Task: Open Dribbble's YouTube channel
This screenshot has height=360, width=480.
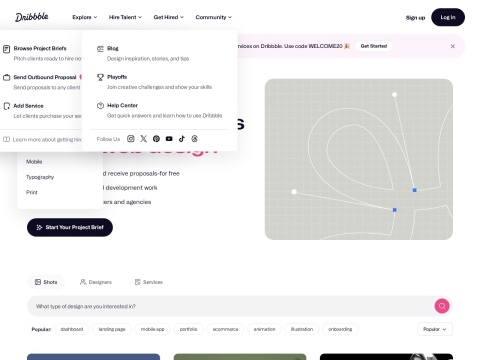Action: pyautogui.click(x=169, y=139)
